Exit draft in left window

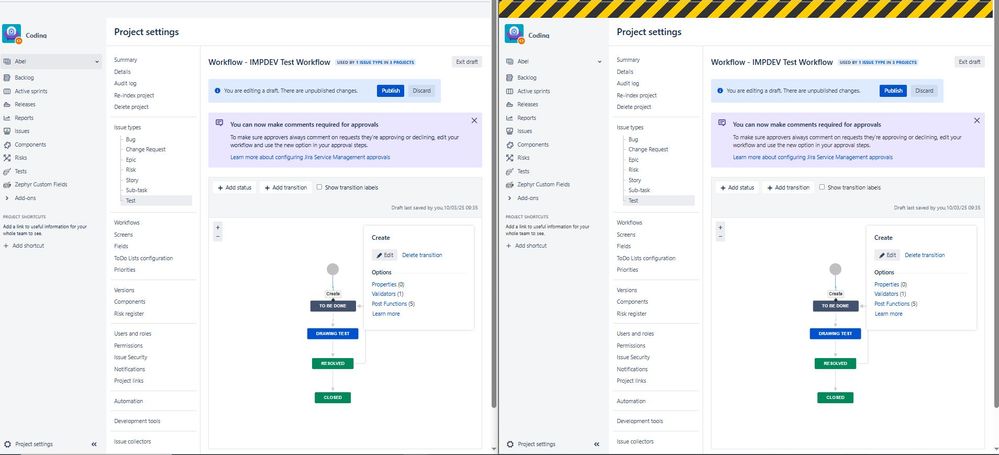tap(467, 62)
